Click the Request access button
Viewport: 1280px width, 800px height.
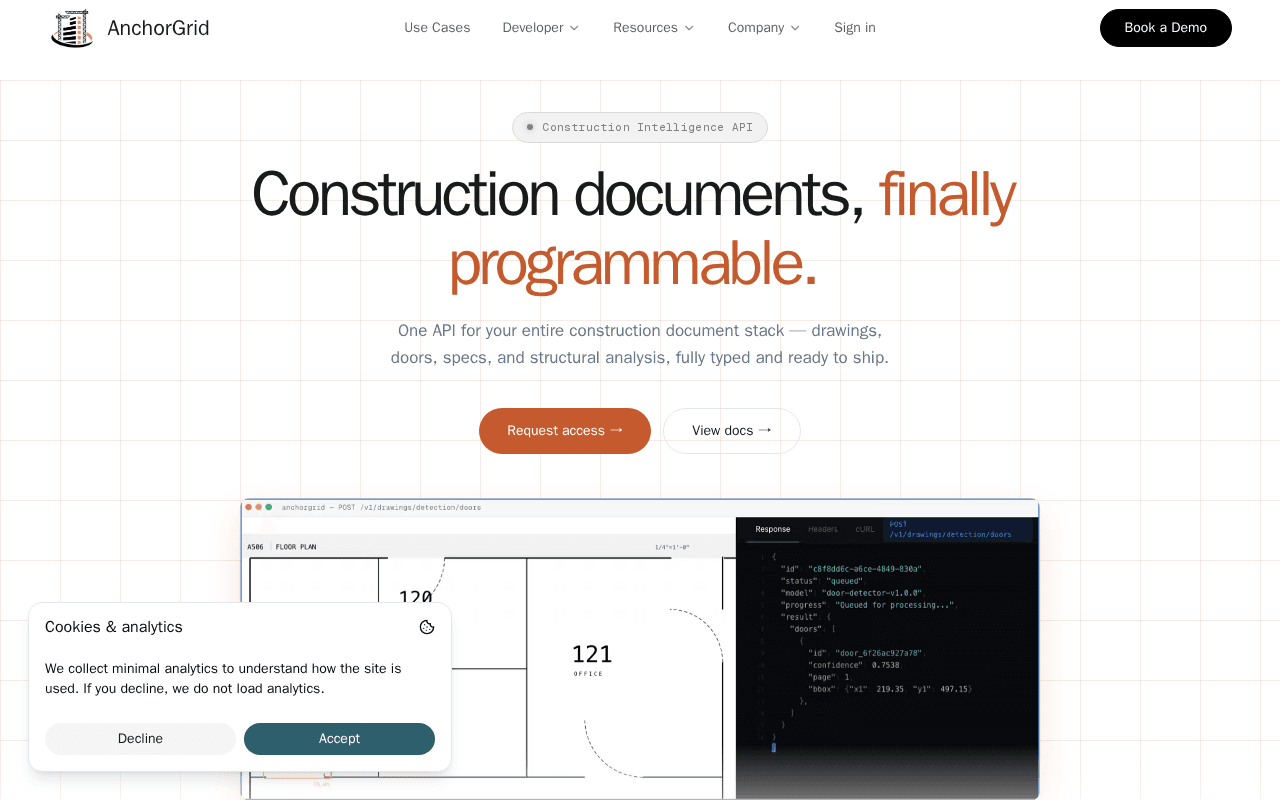565,431
